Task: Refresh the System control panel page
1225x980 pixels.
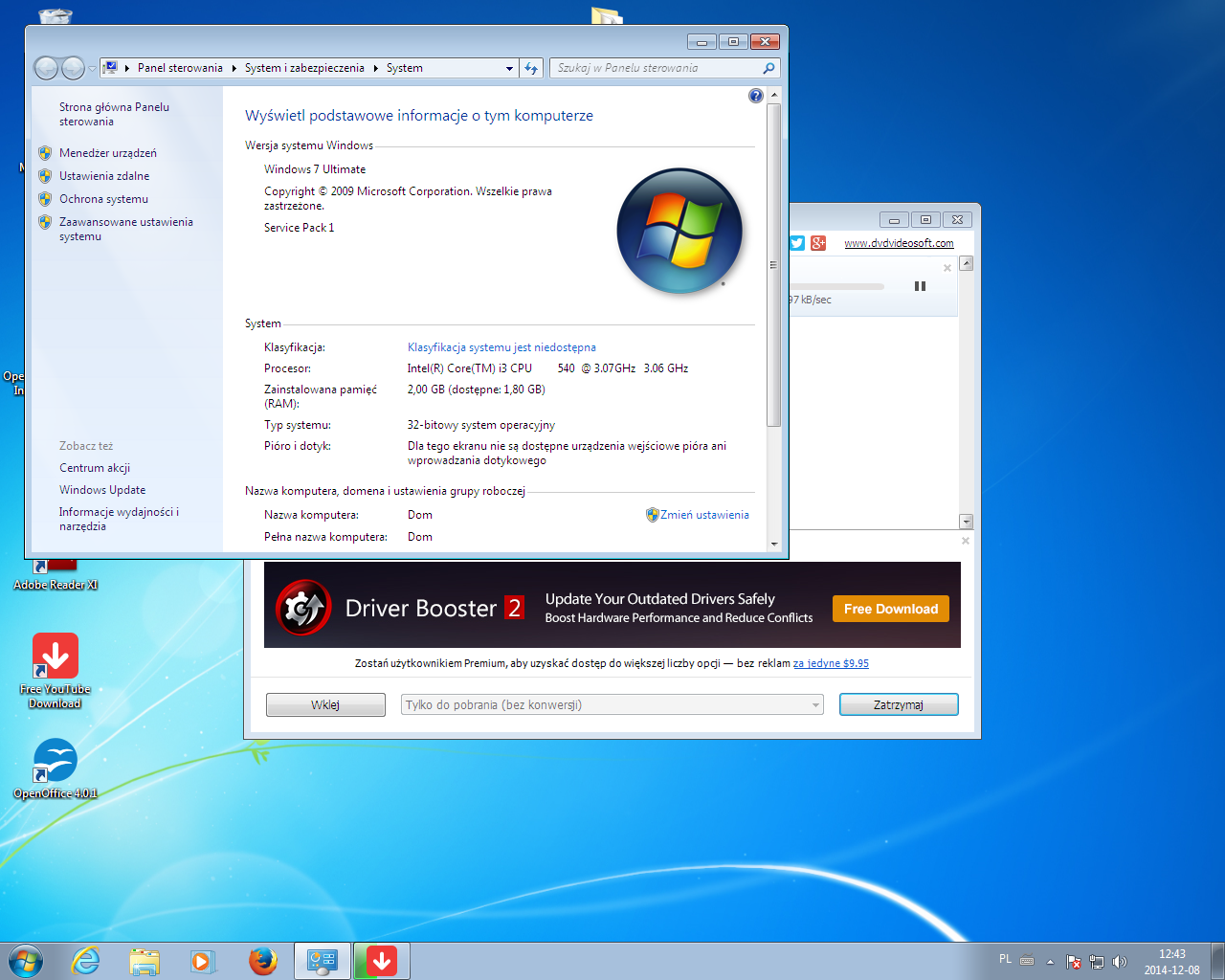Action: pyautogui.click(x=532, y=68)
